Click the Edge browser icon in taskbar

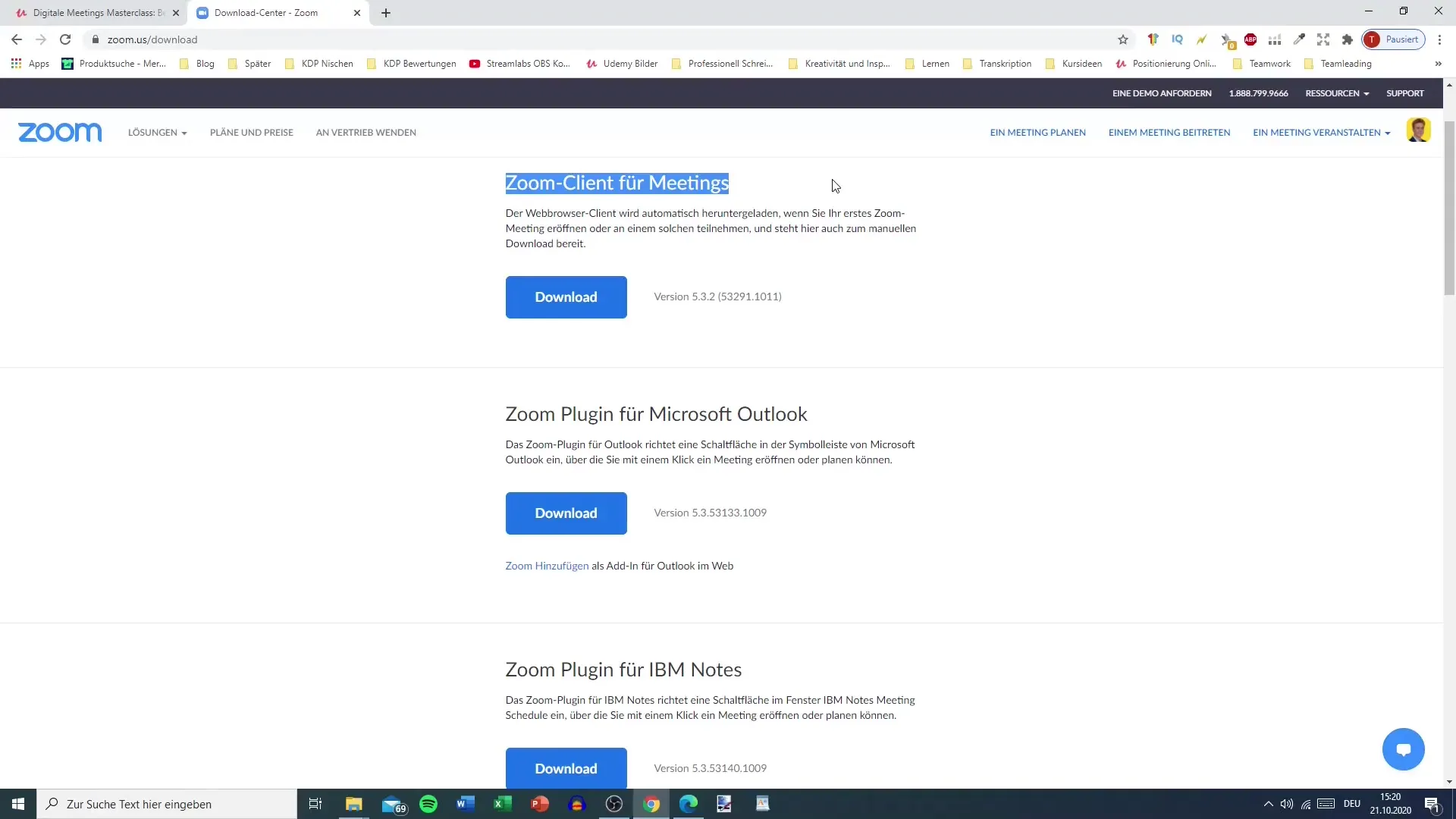coord(688,803)
